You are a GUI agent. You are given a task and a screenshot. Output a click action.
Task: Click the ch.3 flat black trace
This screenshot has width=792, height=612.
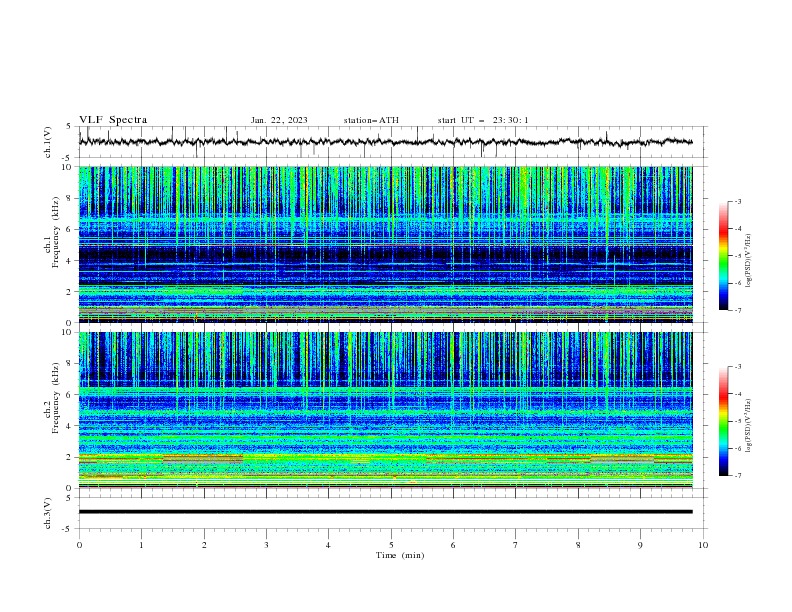tap(386, 512)
